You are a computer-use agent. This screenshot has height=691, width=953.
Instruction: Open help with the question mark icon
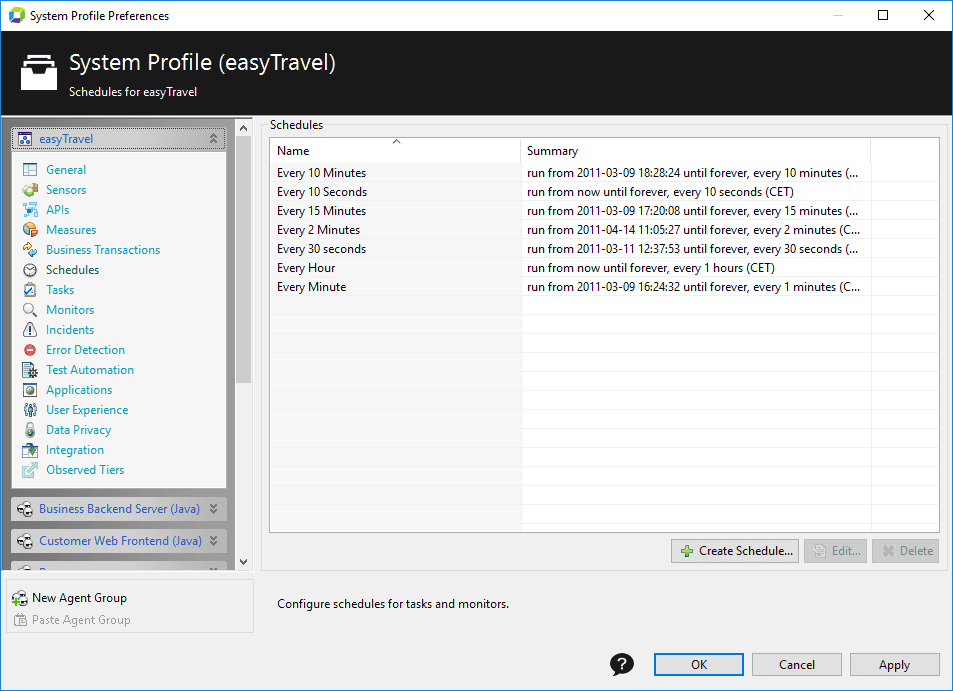coord(622,664)
